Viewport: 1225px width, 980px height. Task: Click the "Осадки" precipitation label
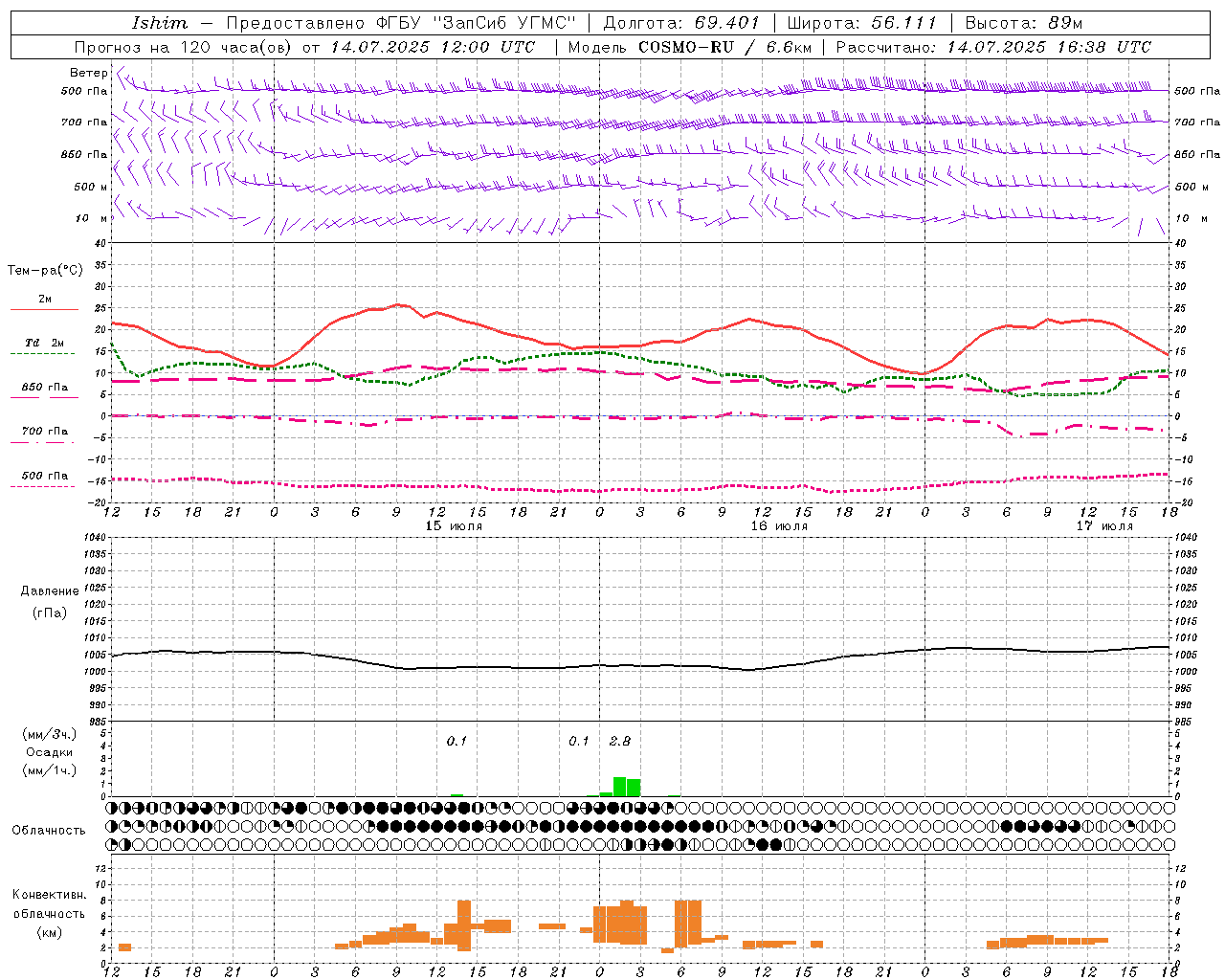50,752
